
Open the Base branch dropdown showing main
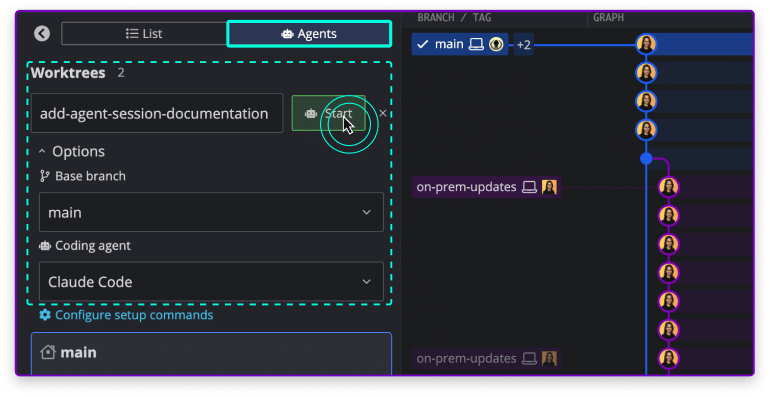(x=211, y=212)
